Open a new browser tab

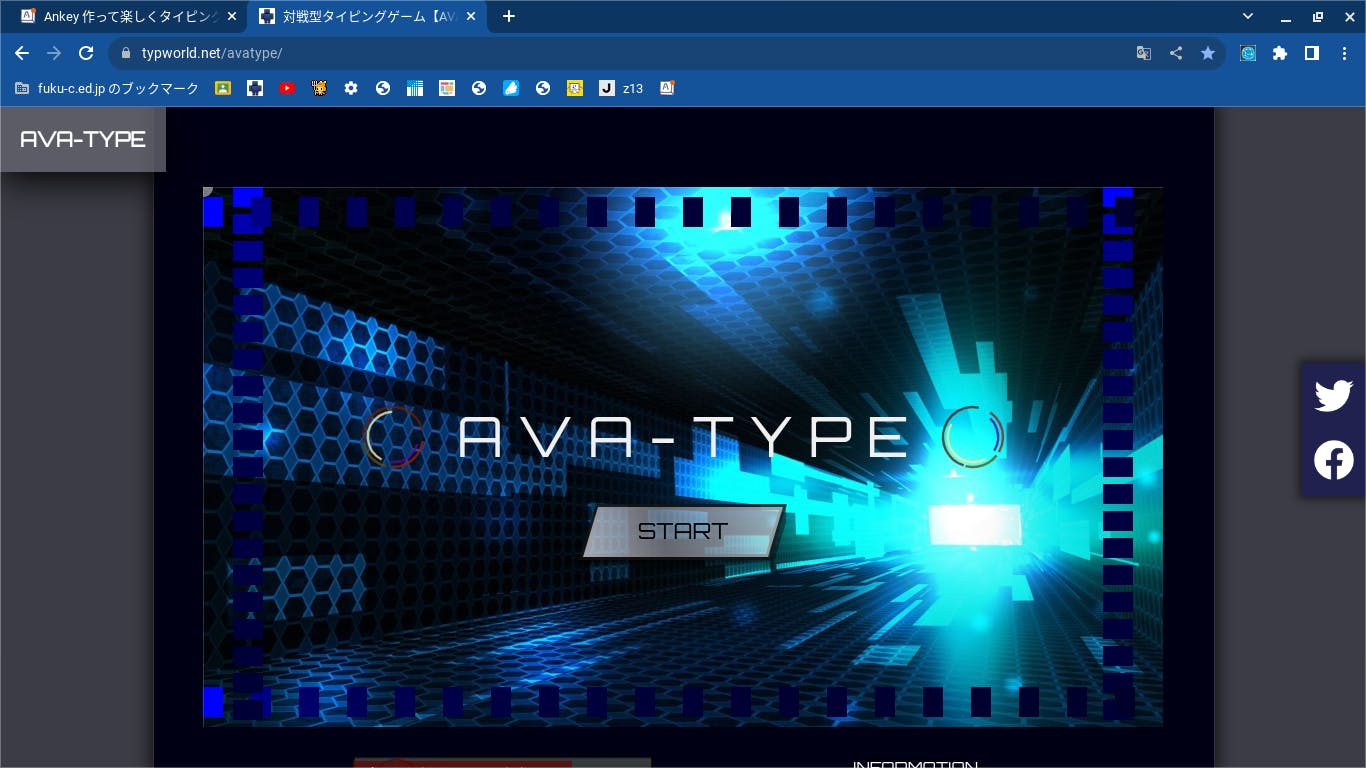tap(509, 16)
